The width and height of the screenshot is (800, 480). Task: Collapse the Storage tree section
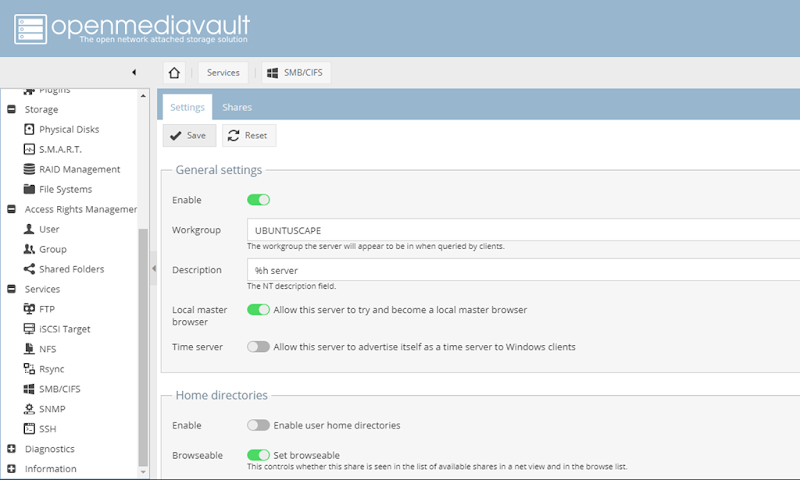[x=11, y=109]
